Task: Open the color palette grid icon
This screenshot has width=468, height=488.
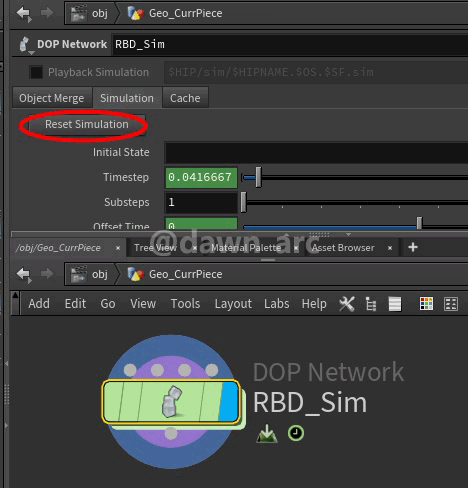Action: click(x=426, y=304)
